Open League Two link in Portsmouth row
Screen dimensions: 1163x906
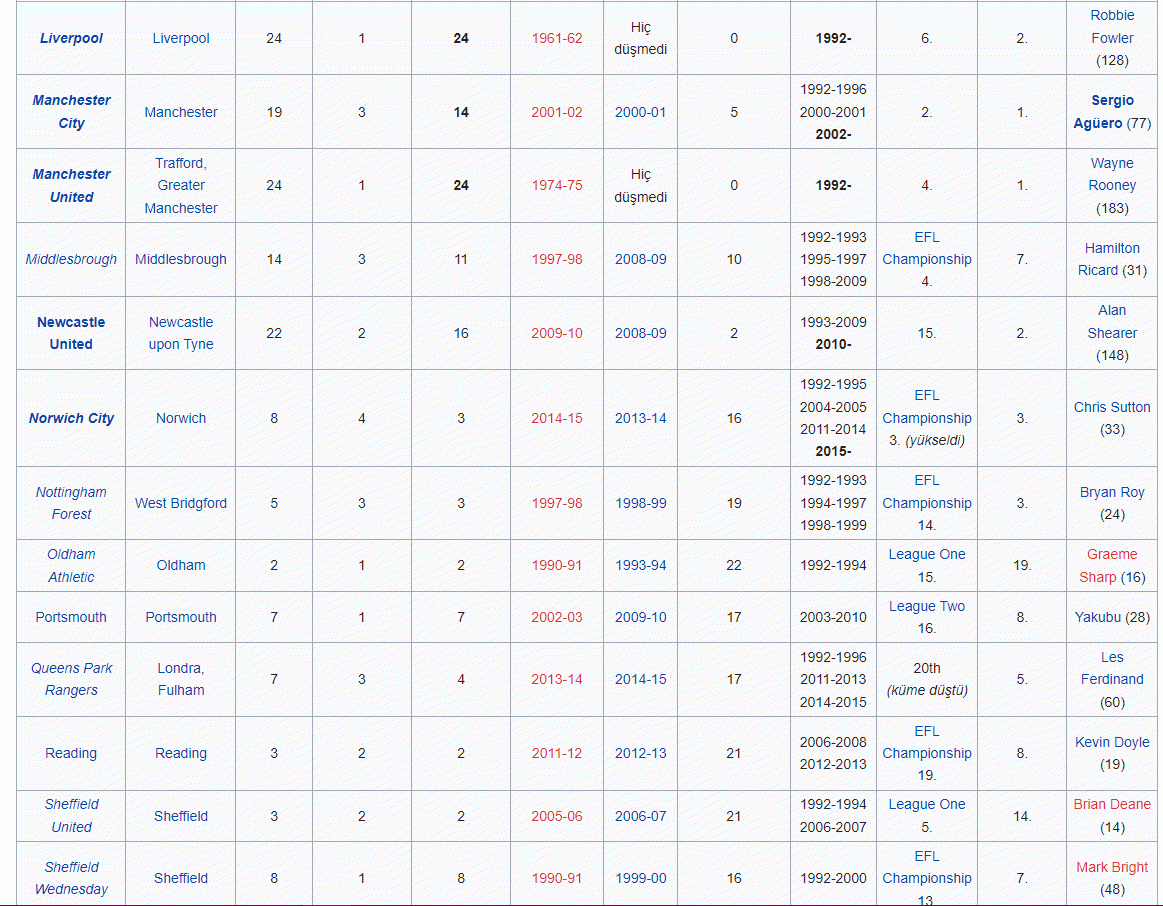point(927,606)
